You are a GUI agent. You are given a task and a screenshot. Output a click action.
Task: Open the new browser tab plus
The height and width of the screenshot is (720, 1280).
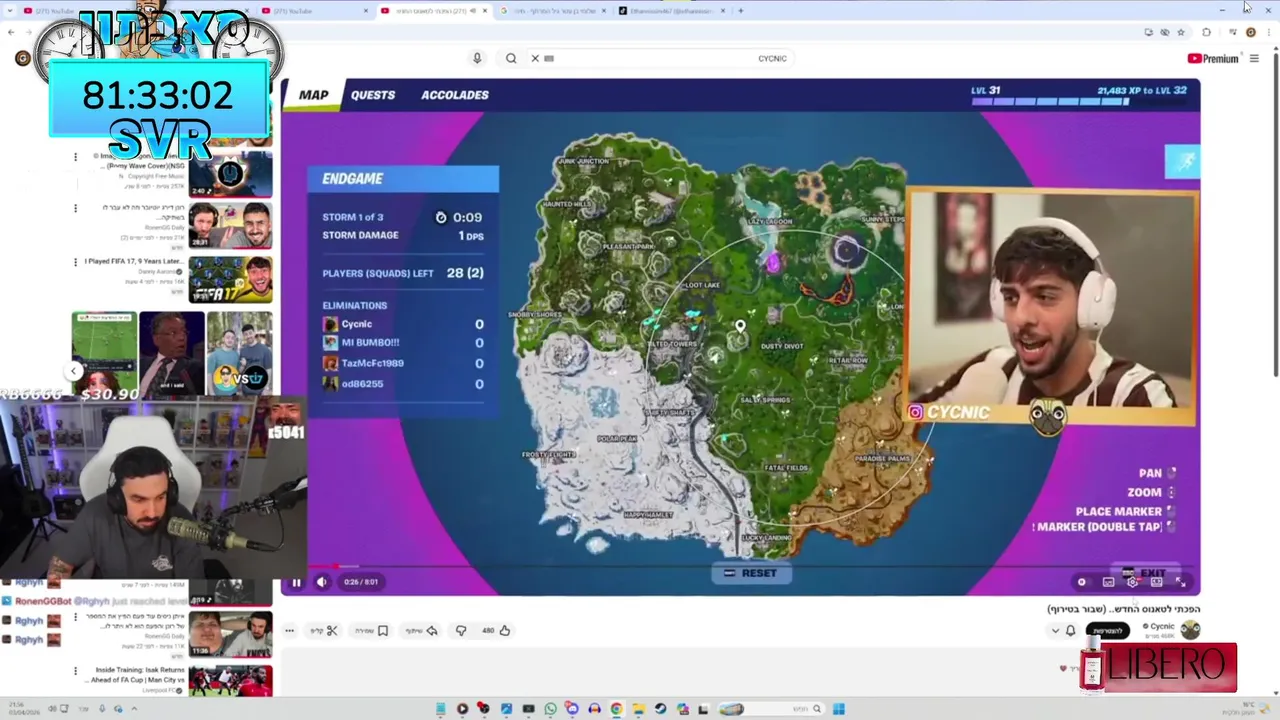tap(741, 11)
